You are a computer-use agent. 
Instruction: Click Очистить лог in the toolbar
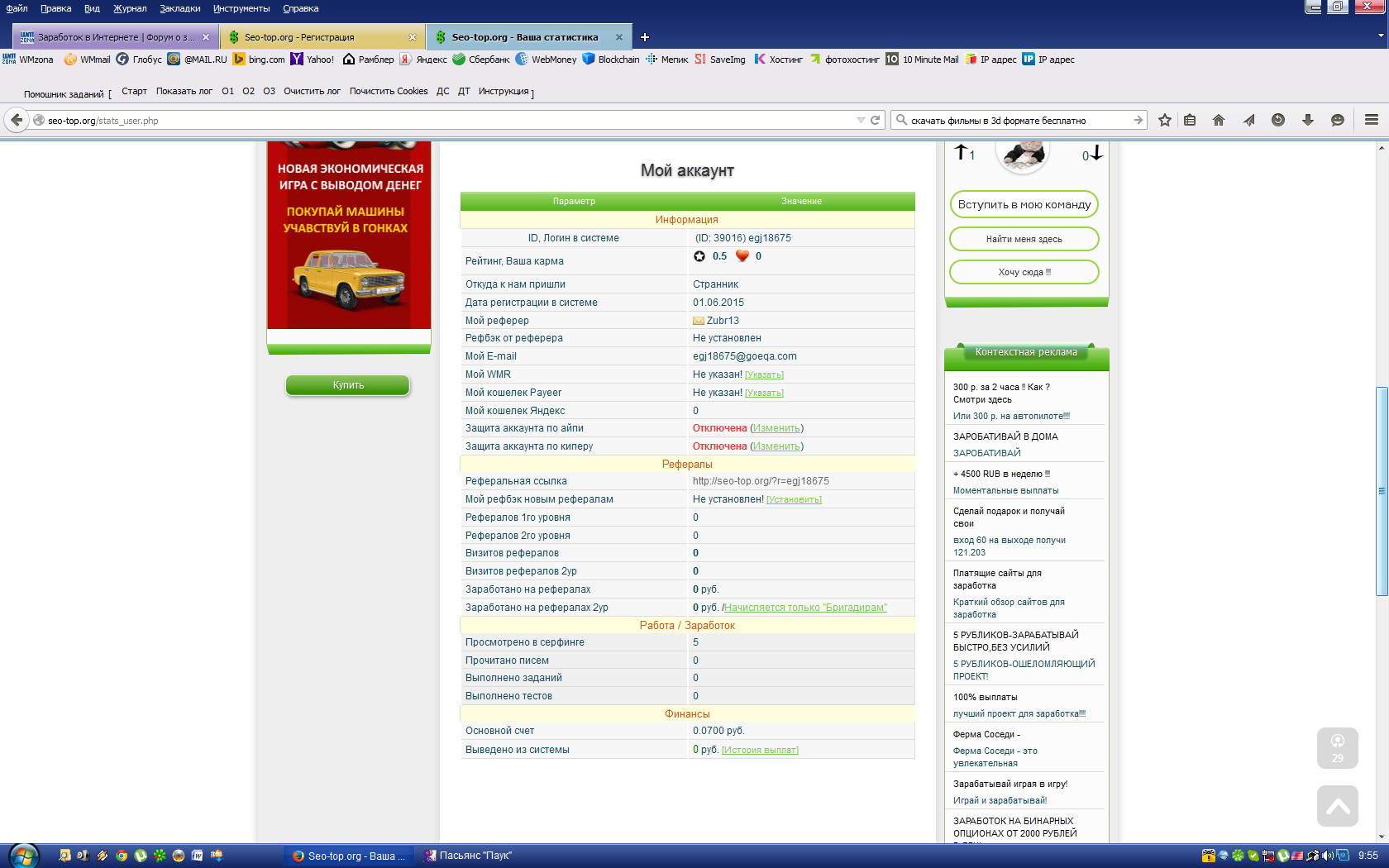pyautogui.click(x=312, y=91)
